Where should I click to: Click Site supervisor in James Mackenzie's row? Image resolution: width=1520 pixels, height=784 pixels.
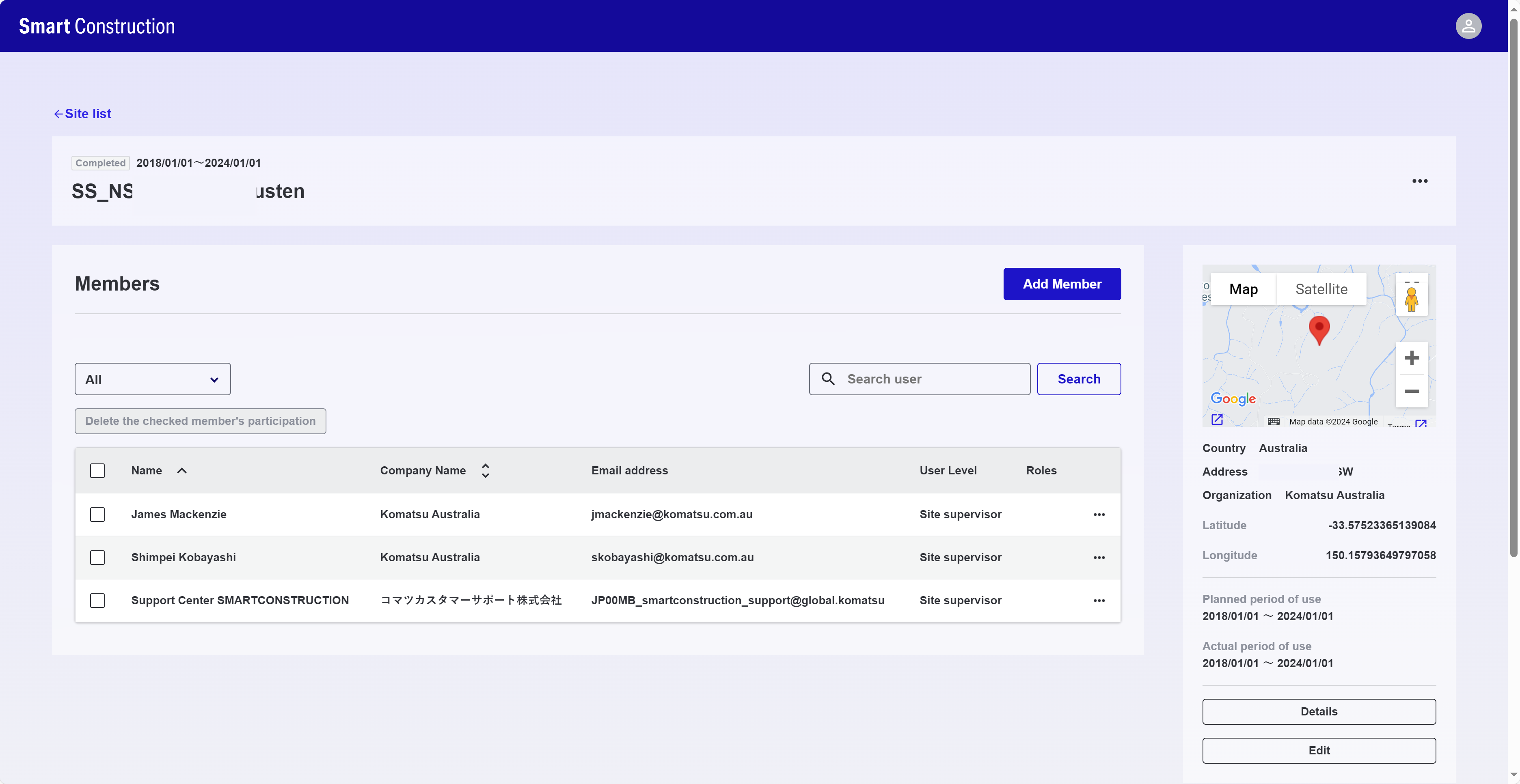pos(960,515)
